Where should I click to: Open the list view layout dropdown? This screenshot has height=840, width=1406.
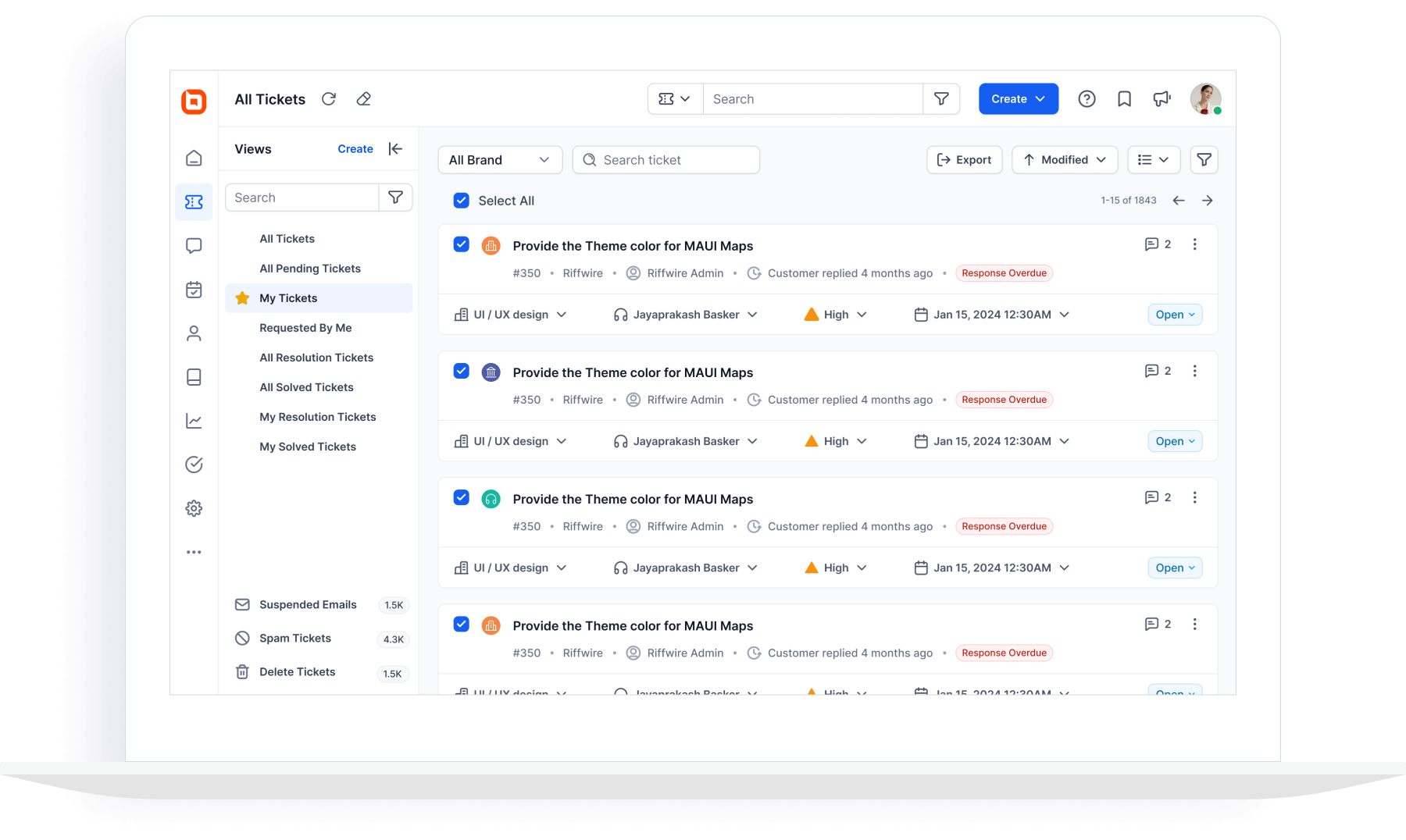point(1154,160)
